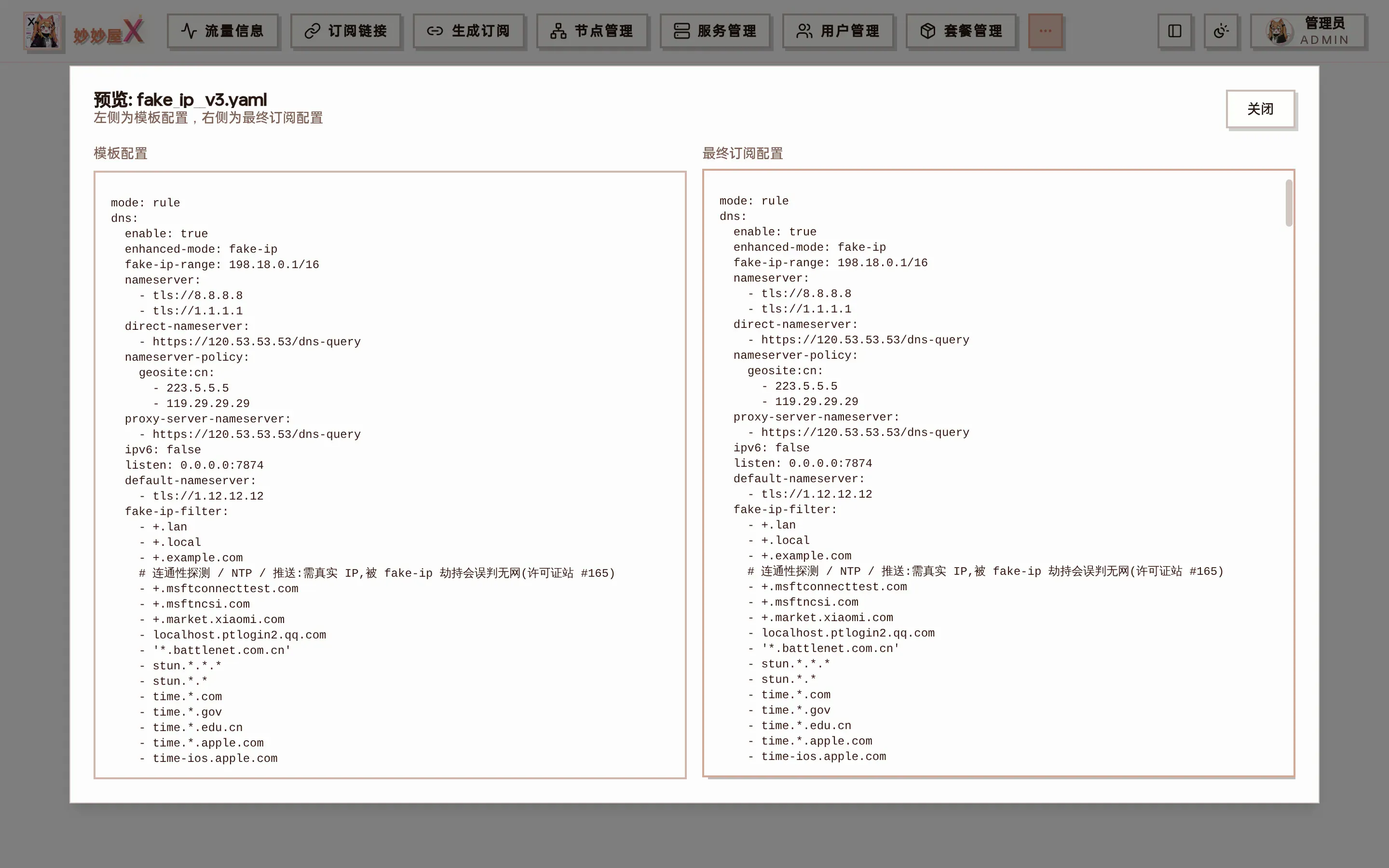The height and width of the screenshot is (868, 1389).
Task: Click 'tls://1.1.1.1' in final config
Action: tap(806, 309)
